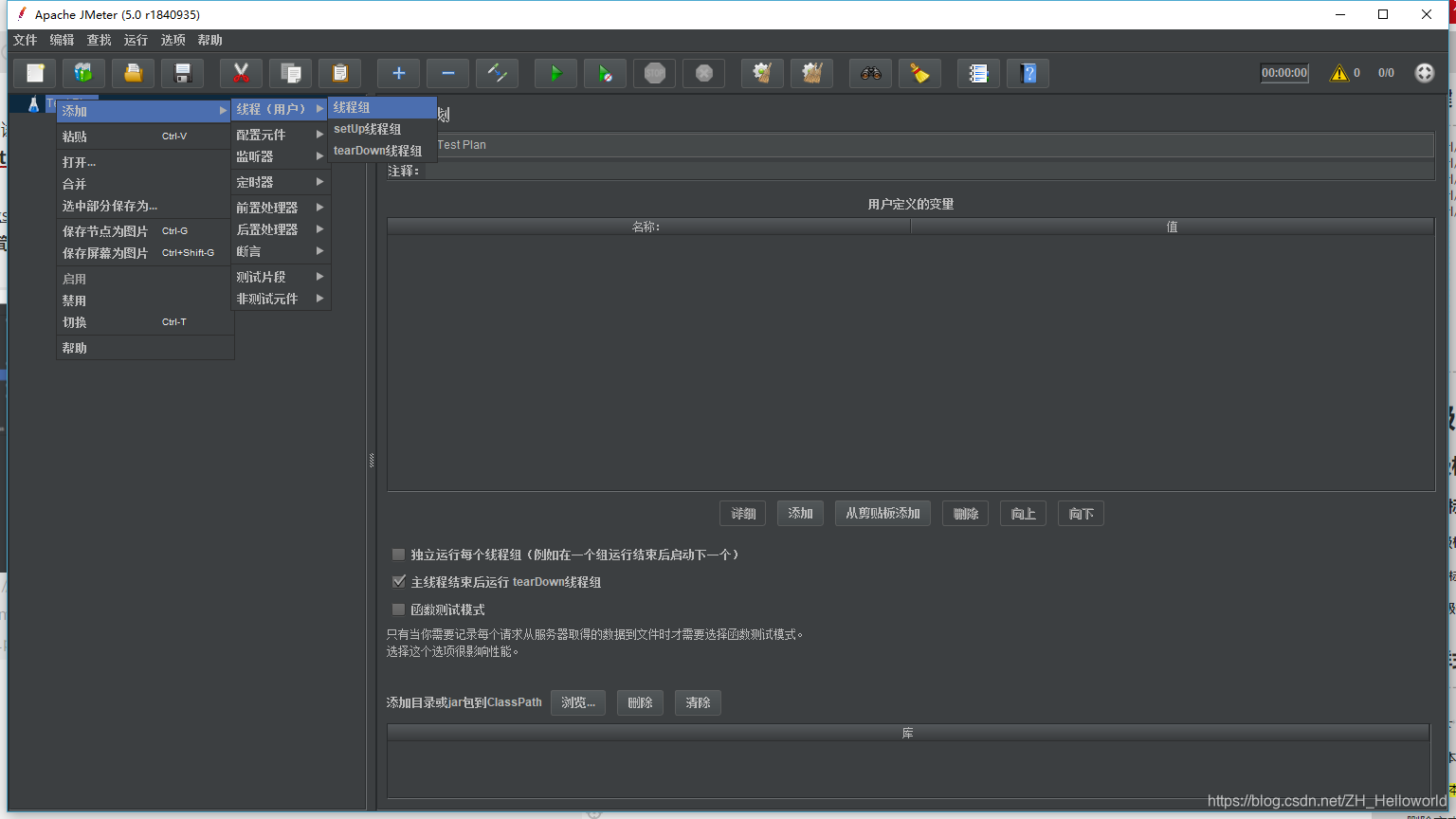The height and width of the screenshot is (819, 1456).
Task: Toggle 独立运行每个线程组 checkbox
Action: 399,555
